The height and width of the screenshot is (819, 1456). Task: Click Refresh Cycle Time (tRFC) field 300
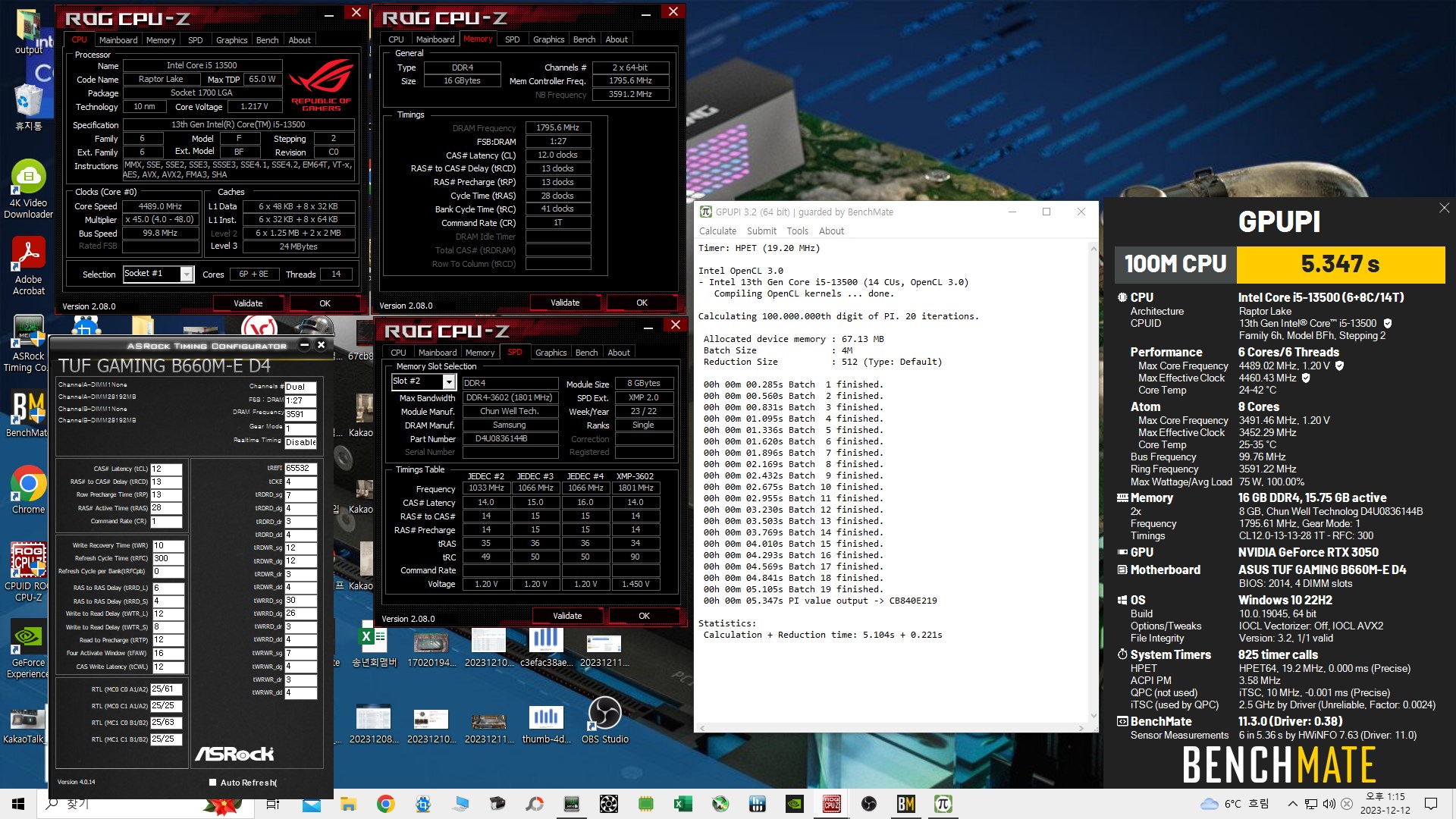tap(168, 558)
